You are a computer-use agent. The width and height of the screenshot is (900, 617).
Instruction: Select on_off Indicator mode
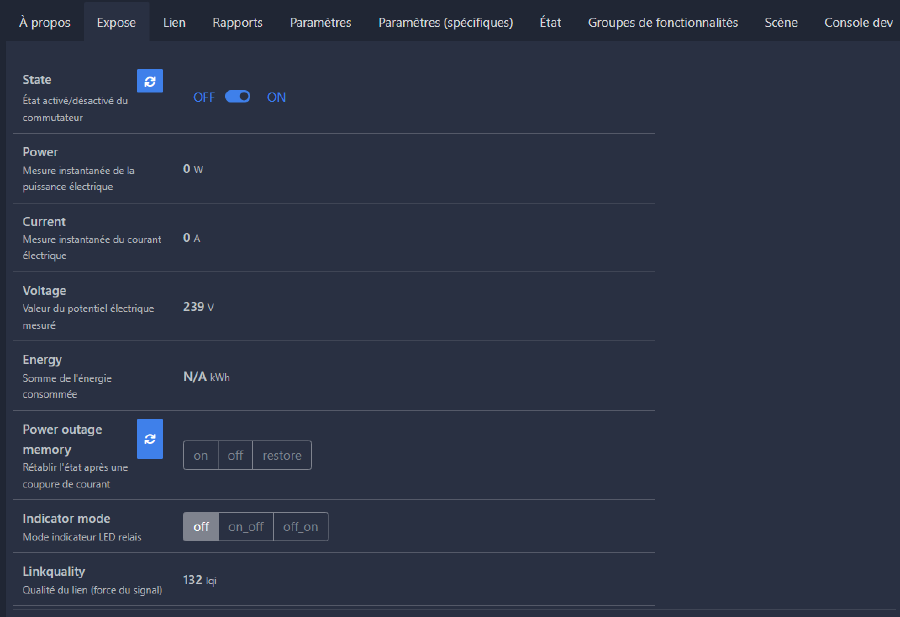click(246, 526)
